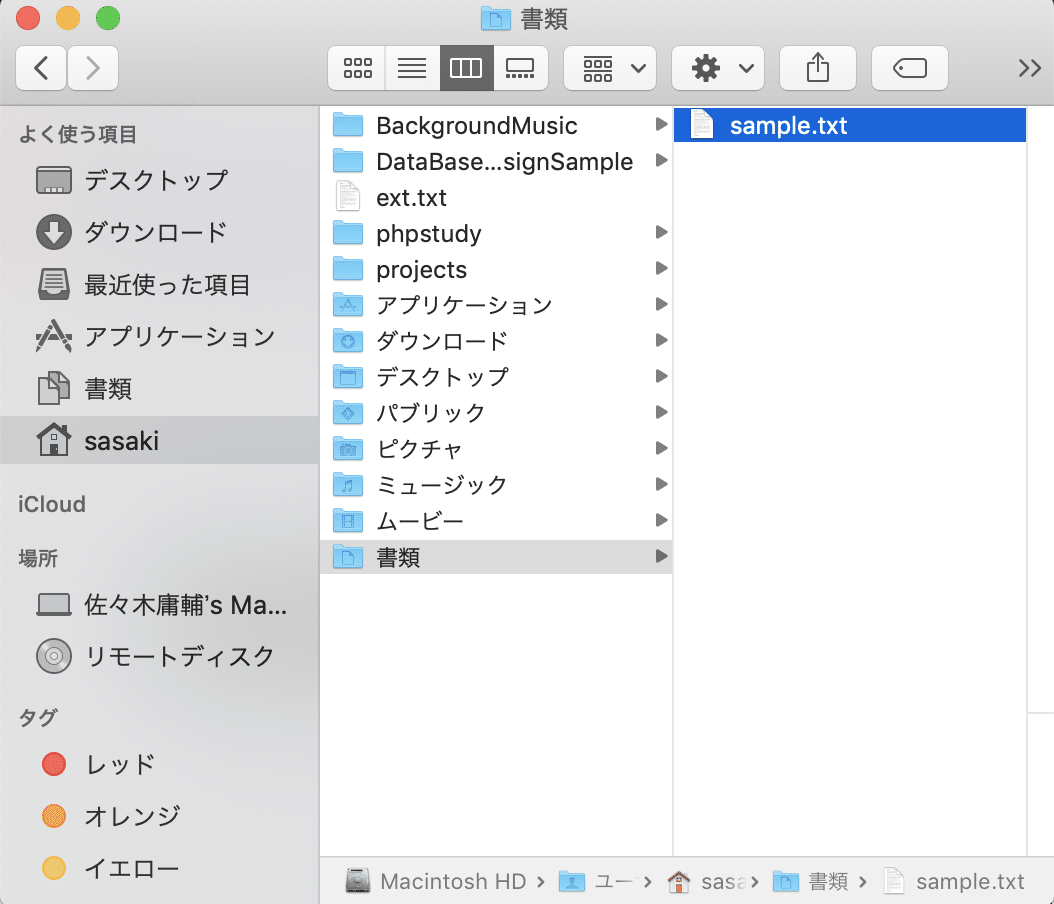Click sample.txt in the path bar
Screen dimensions: 1054x904
(x=954, y=881)
